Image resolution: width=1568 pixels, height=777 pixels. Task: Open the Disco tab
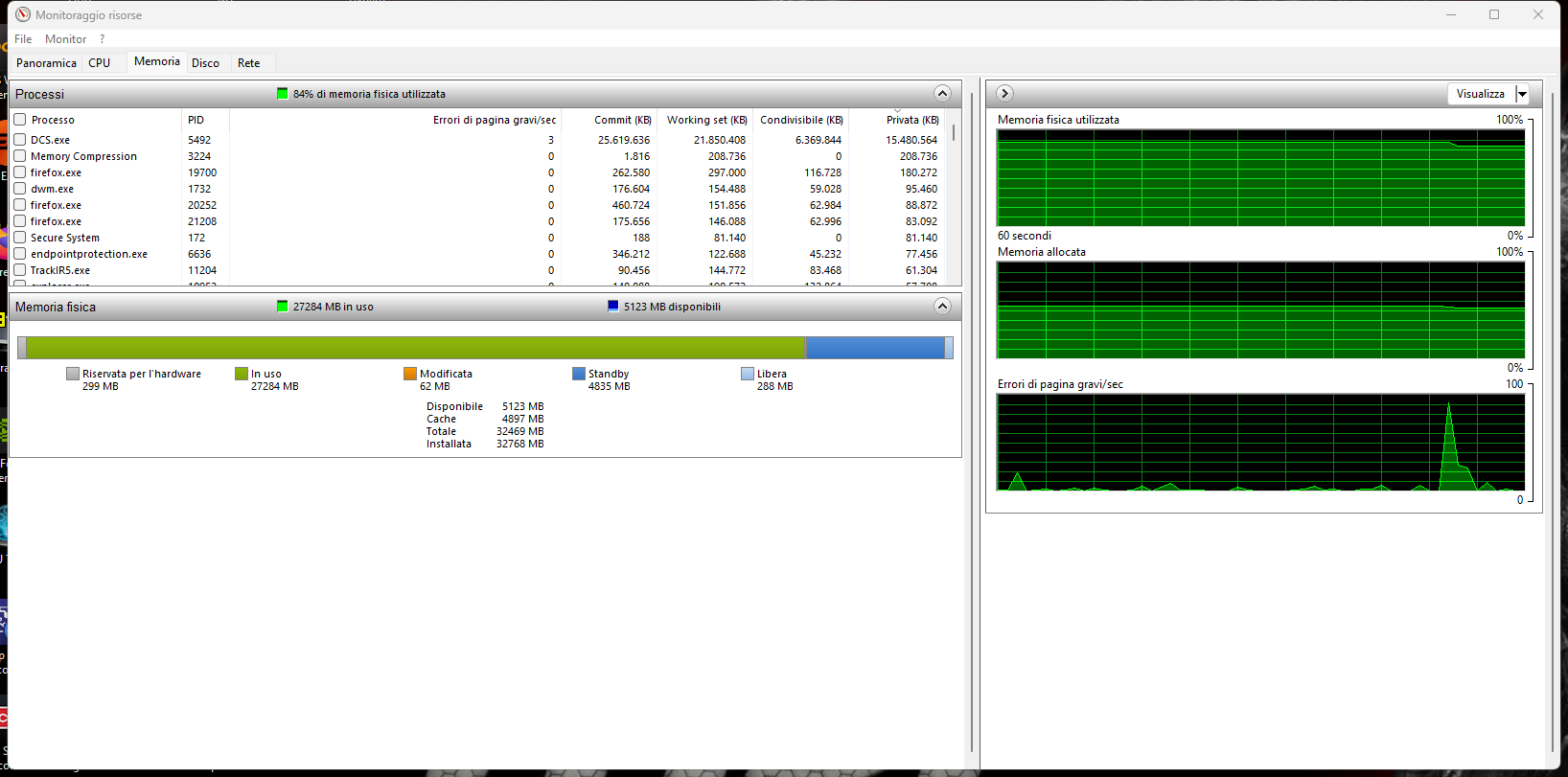205,63
